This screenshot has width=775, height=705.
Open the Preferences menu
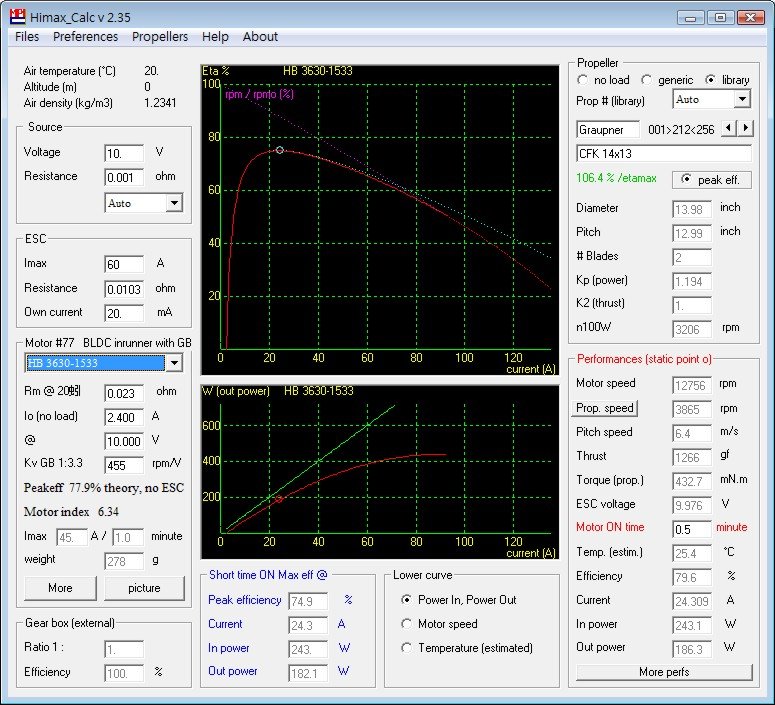click(85, 37)
